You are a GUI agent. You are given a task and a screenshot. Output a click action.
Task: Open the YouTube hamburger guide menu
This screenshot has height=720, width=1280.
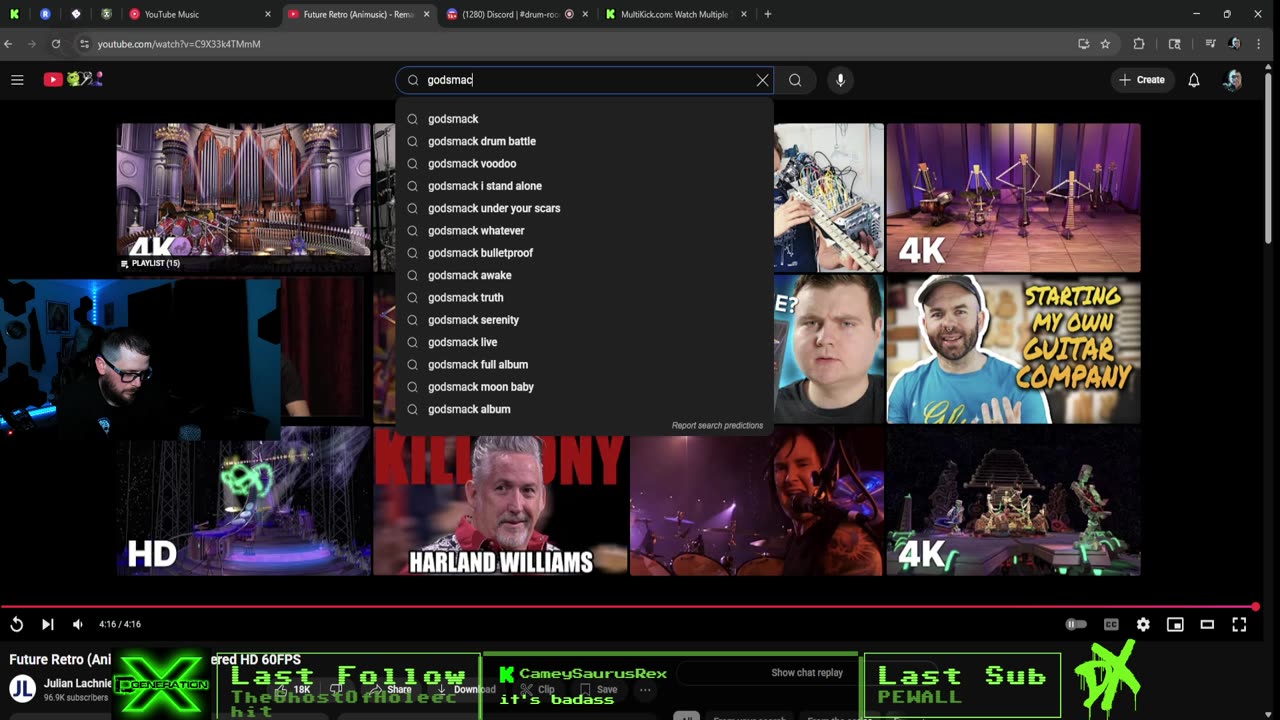(17, 80)
